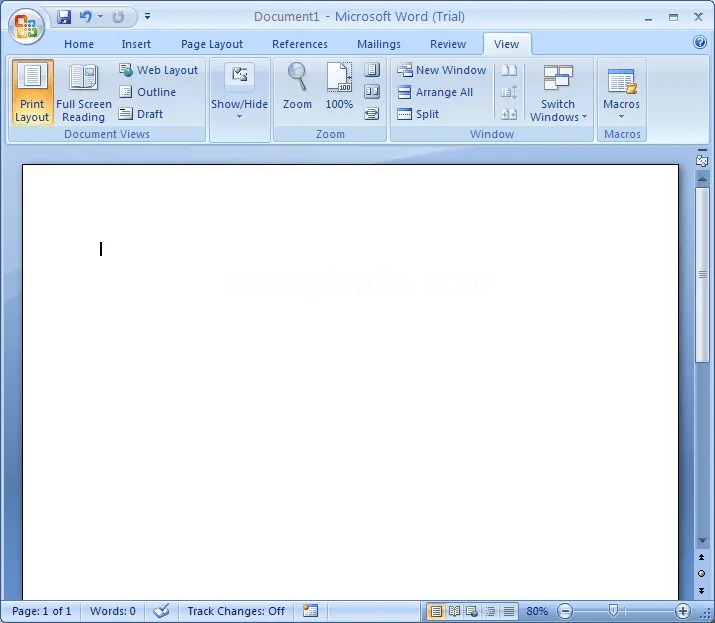715x623 pixels.
Task: Set zoom to 100% in ribbon
Action: 339,86
